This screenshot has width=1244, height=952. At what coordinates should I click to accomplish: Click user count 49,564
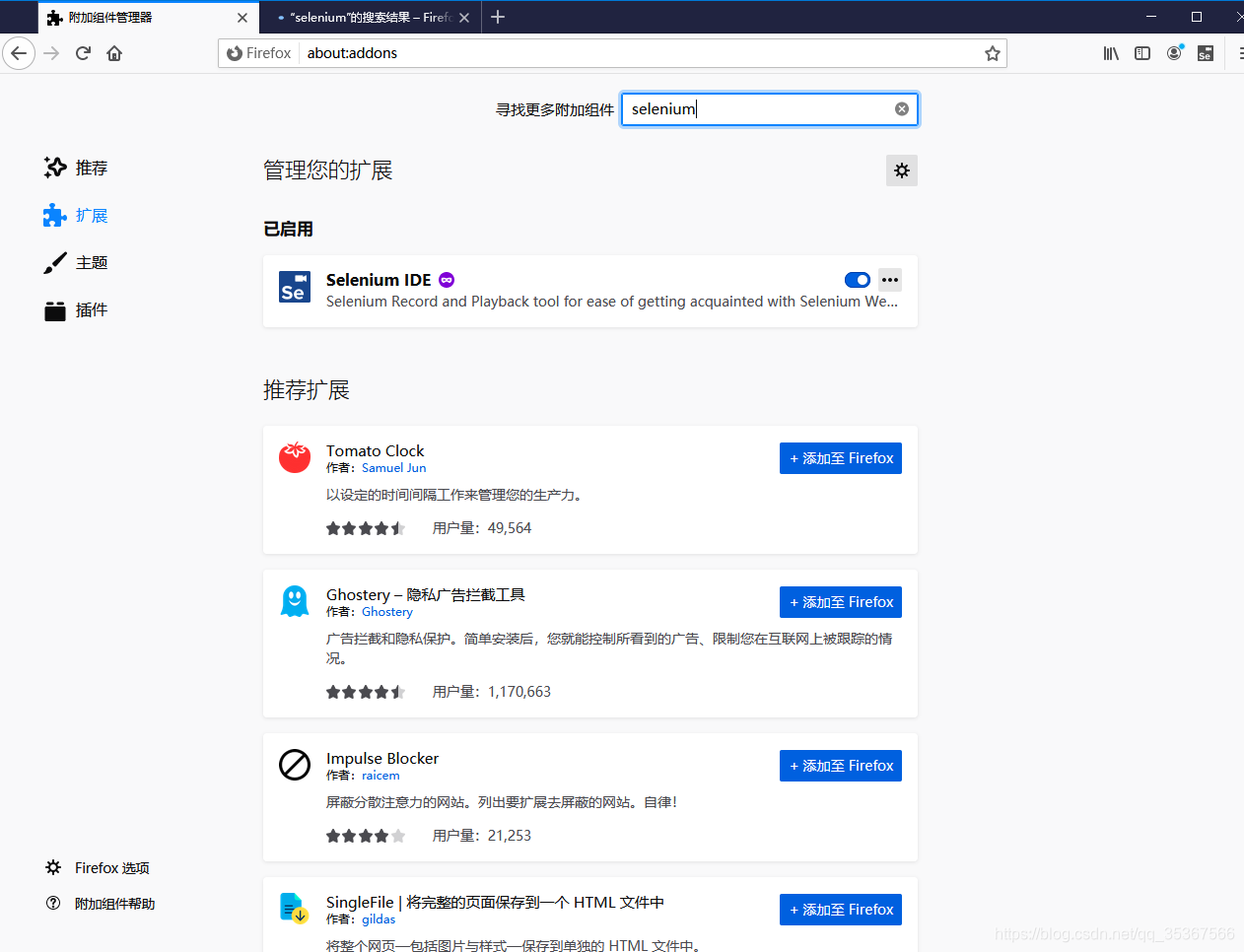click(x=510, y=528)
